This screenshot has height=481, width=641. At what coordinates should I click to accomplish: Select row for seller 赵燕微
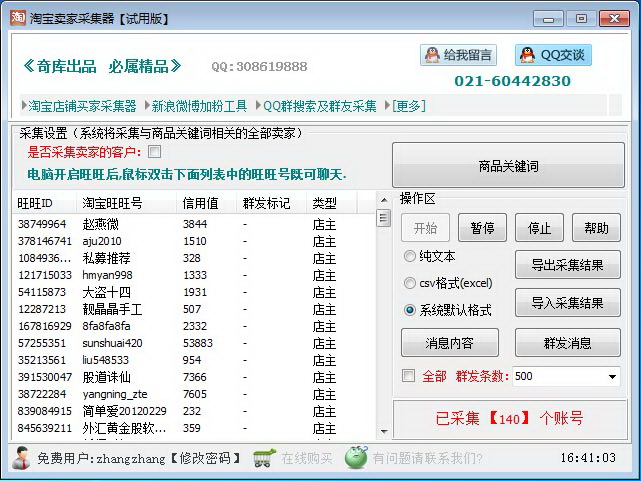point(194,224)
